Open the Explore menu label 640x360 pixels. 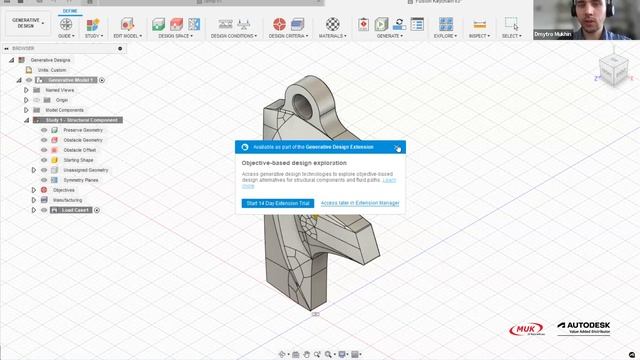click(x=445, y=36)
